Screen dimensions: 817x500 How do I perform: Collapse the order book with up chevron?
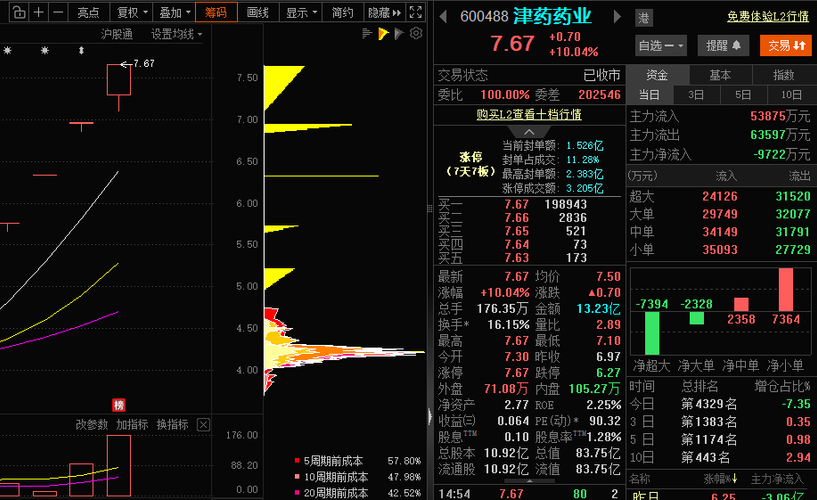(529, 132)
